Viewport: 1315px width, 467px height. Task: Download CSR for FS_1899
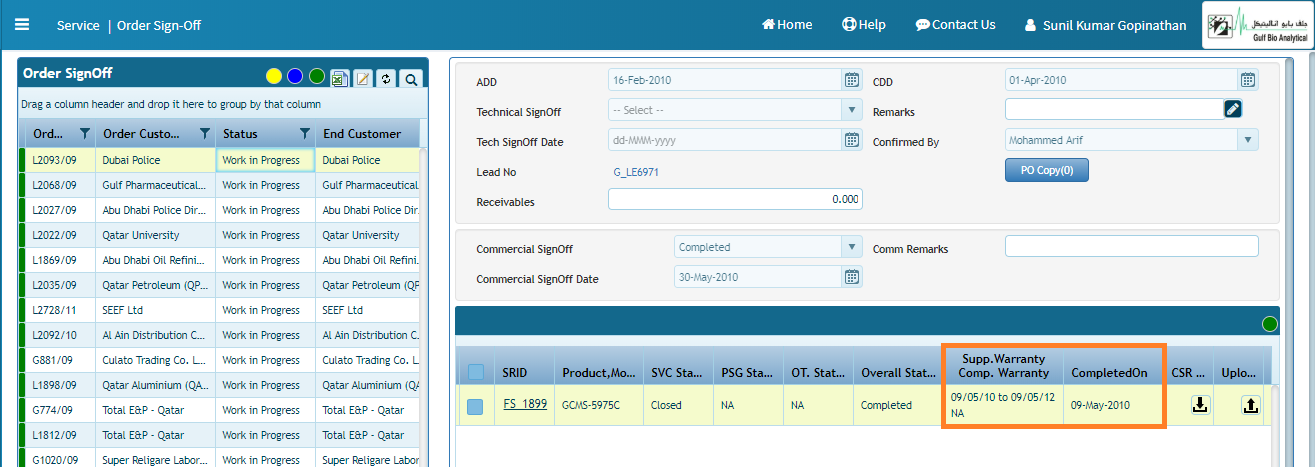click(x=1200, y=405)
